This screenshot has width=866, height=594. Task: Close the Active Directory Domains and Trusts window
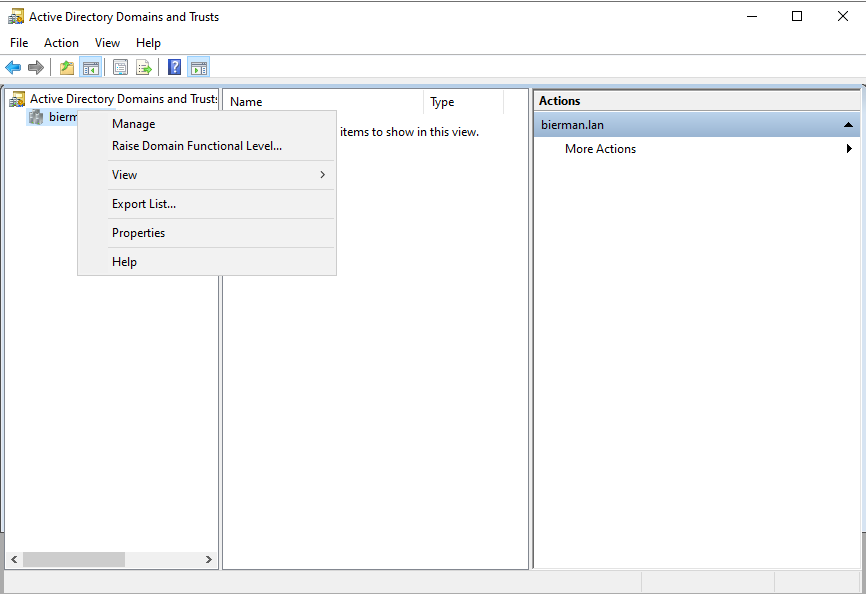tap(843, 16)
